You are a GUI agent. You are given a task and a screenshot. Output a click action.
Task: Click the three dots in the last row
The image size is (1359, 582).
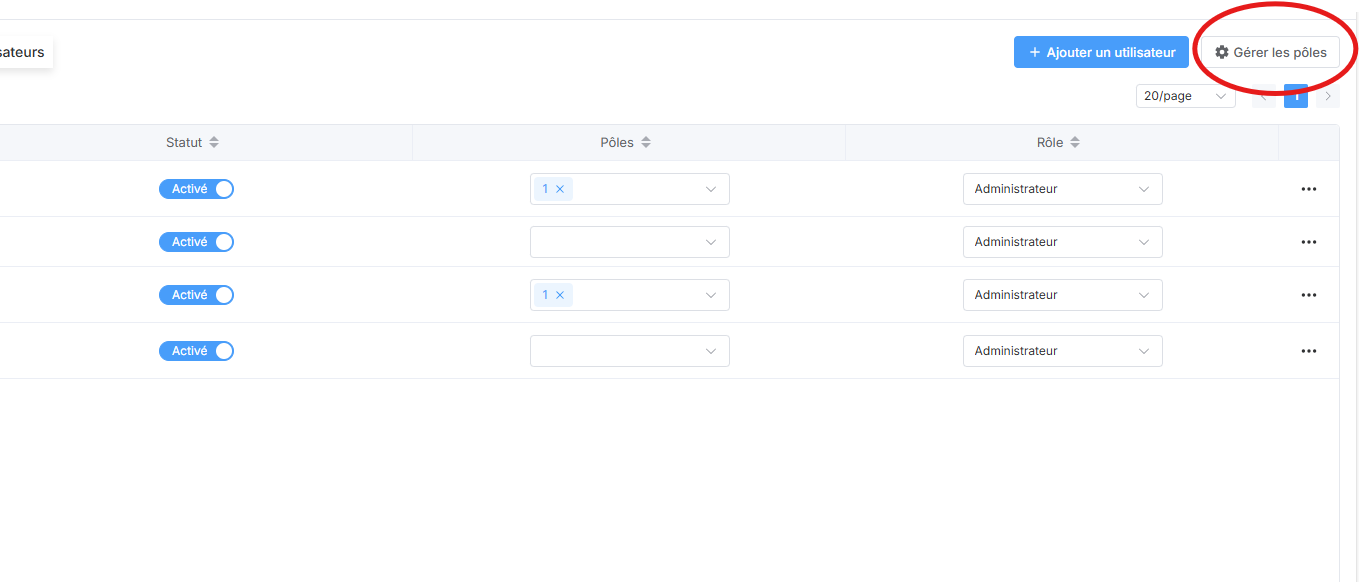pyautogui.click(x=1308, y=351)
